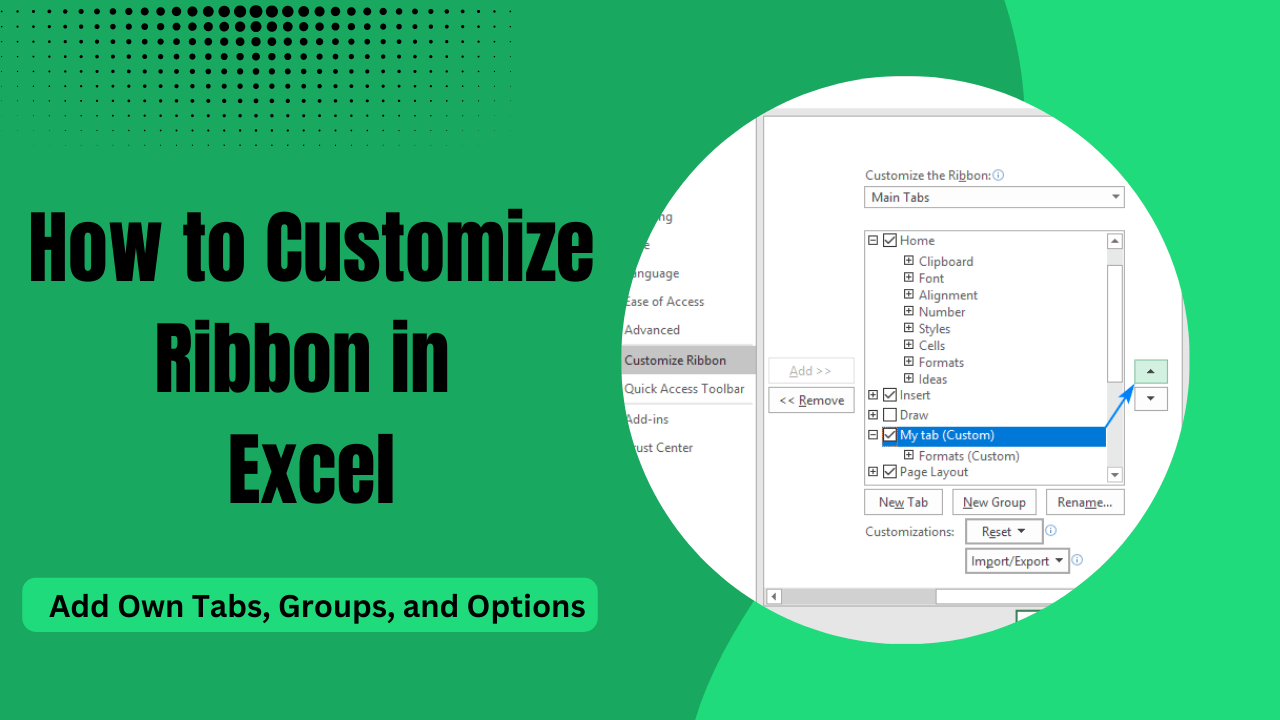Click the info icon beside Import/Export
The width and height of the screenshot is (1280, 720).
point(1077,561)
